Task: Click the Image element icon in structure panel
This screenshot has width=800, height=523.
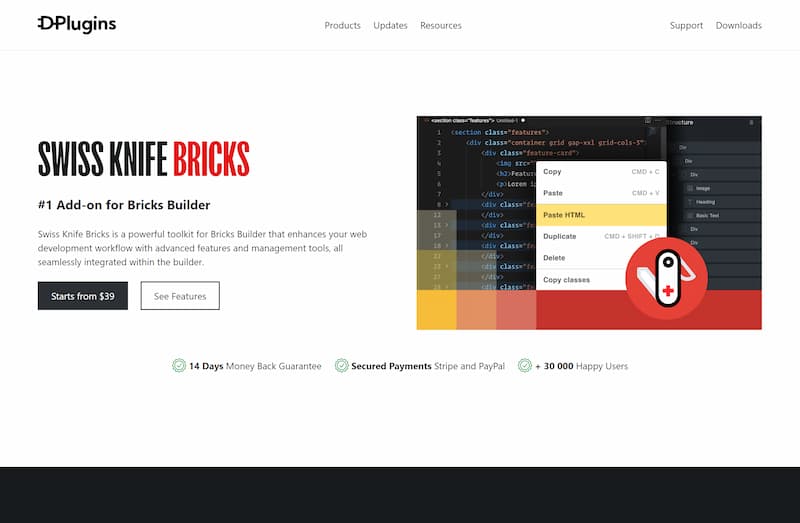Action: click(x=690, y=188)
